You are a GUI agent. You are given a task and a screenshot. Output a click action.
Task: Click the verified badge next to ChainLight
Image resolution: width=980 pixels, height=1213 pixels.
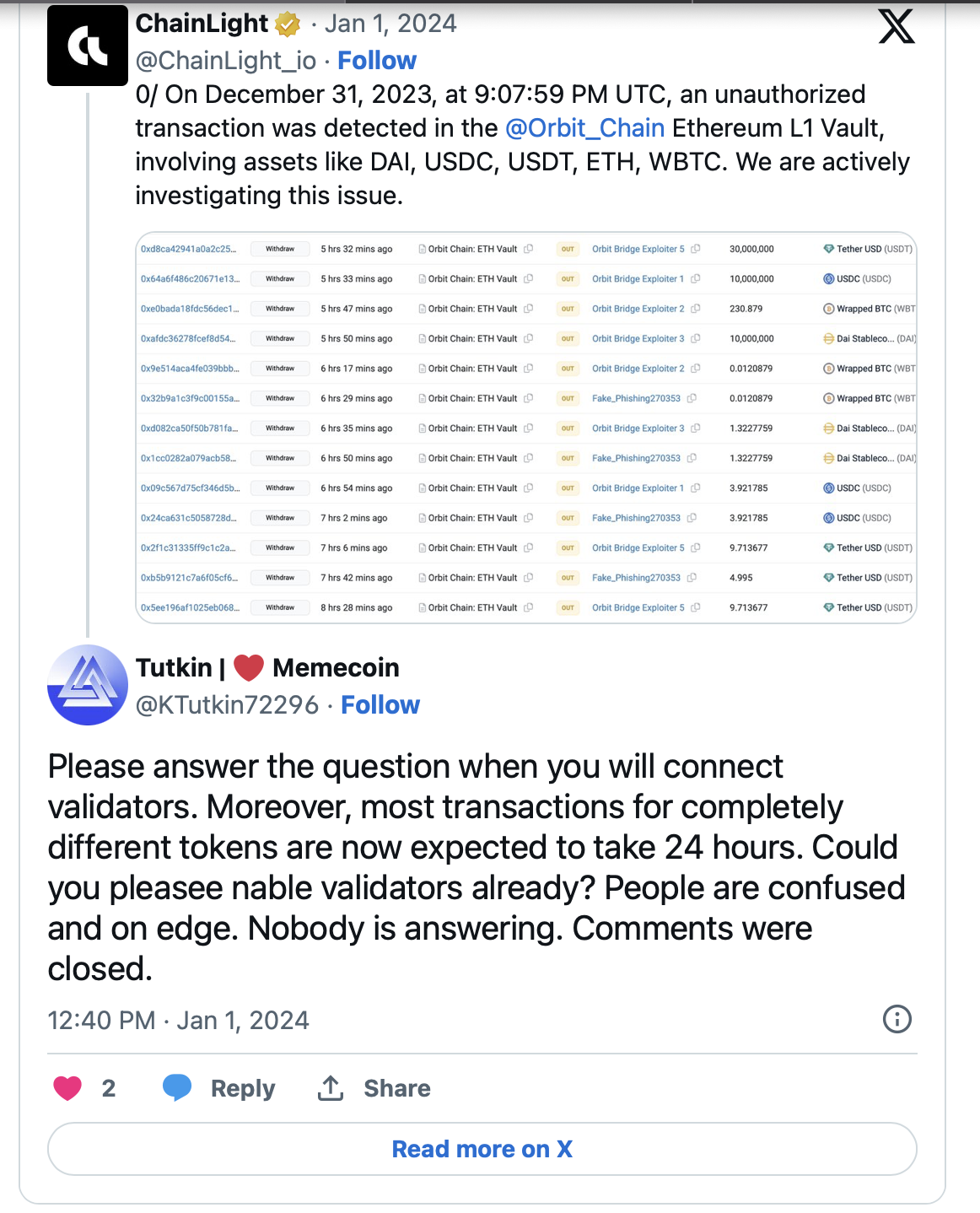(286, 23)
